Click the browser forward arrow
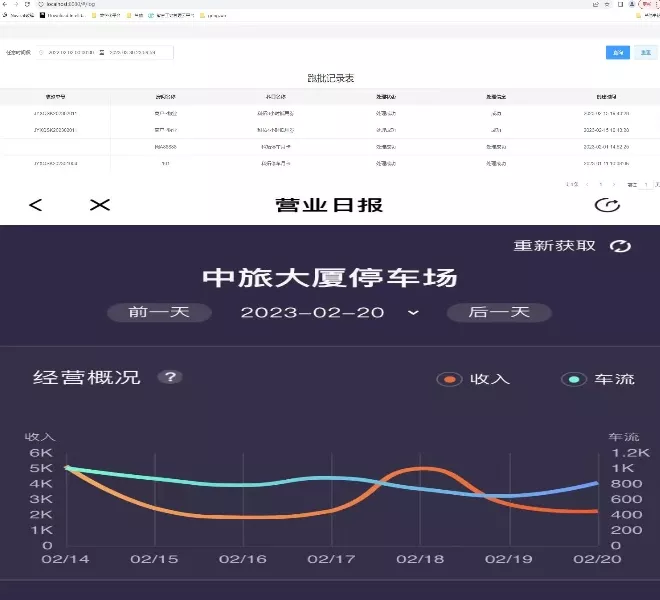The image size is (660, 600). tap(16, 4)
